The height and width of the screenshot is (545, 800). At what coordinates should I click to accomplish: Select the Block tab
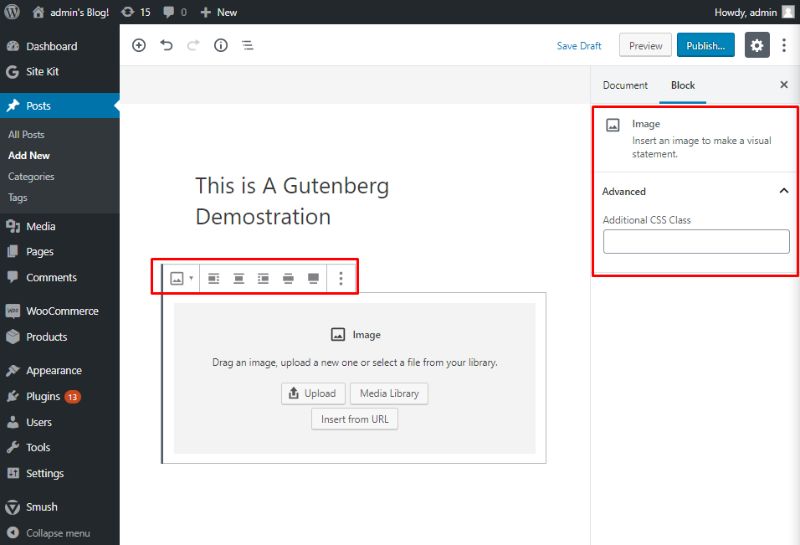[x=683, y=85]
